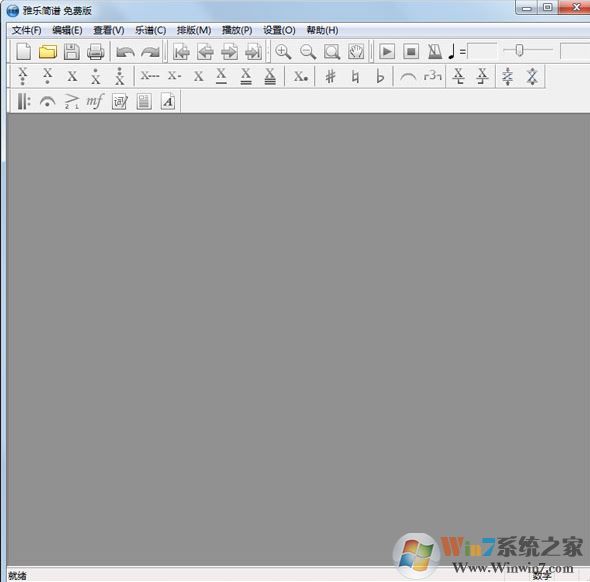Apply the natural accidental
Image resolution: width=590 pixels, height=582 pixels.
(x=355, y=76)
